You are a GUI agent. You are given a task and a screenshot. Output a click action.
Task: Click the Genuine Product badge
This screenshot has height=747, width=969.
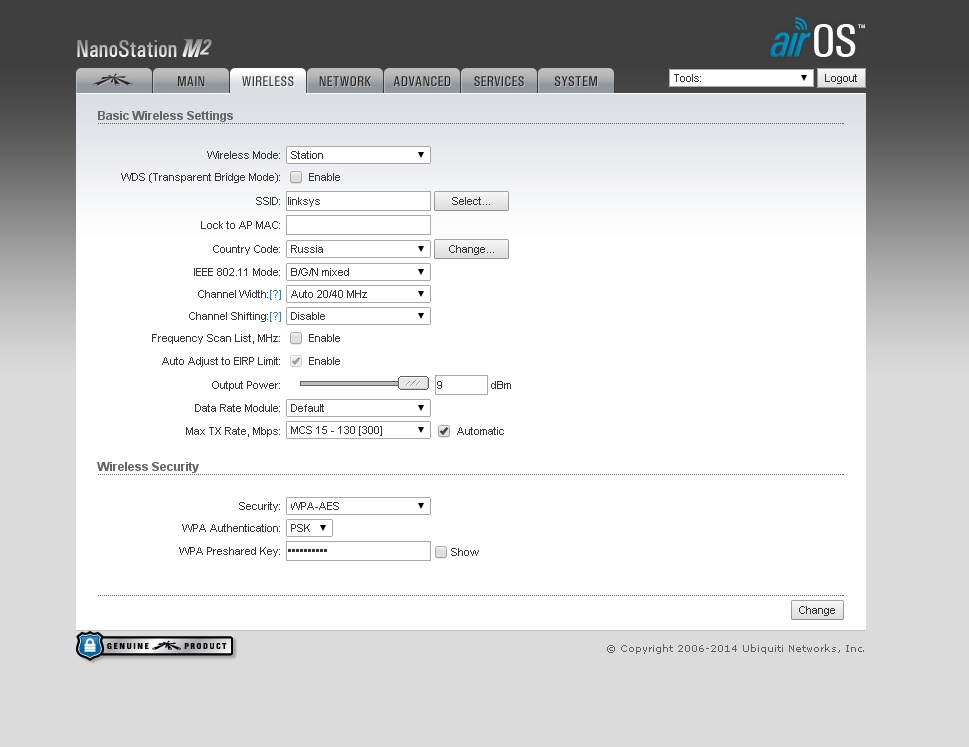(x=154, y=646)
